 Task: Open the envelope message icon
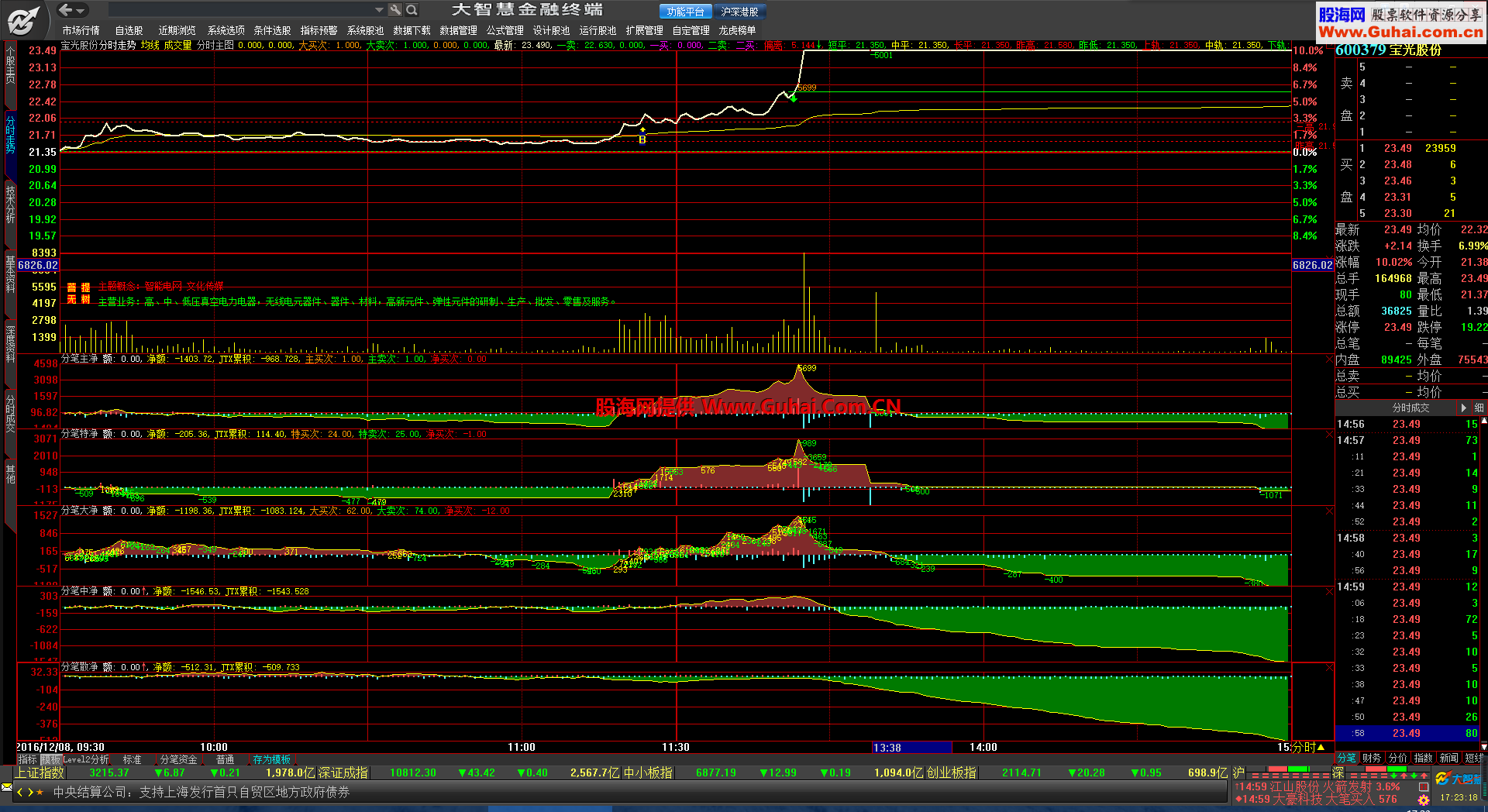coord(7,787)
